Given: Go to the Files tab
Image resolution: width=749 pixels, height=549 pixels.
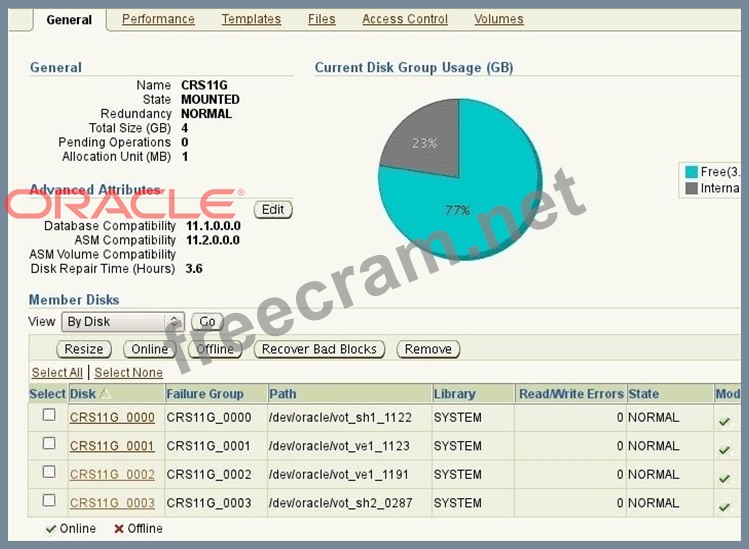Looking at the screenshot, I should [321, 19].
